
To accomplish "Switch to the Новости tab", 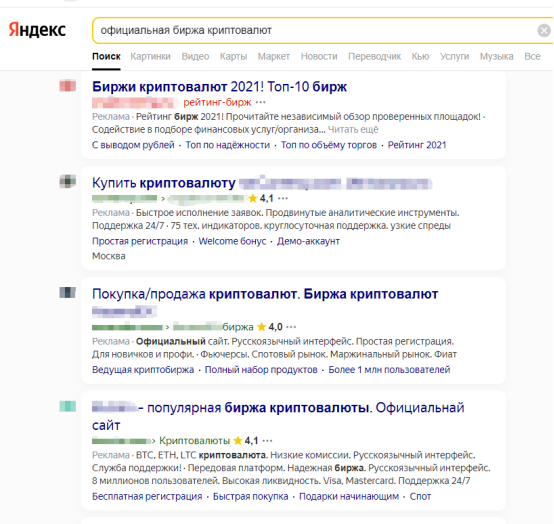I will [x=319, y=57].
